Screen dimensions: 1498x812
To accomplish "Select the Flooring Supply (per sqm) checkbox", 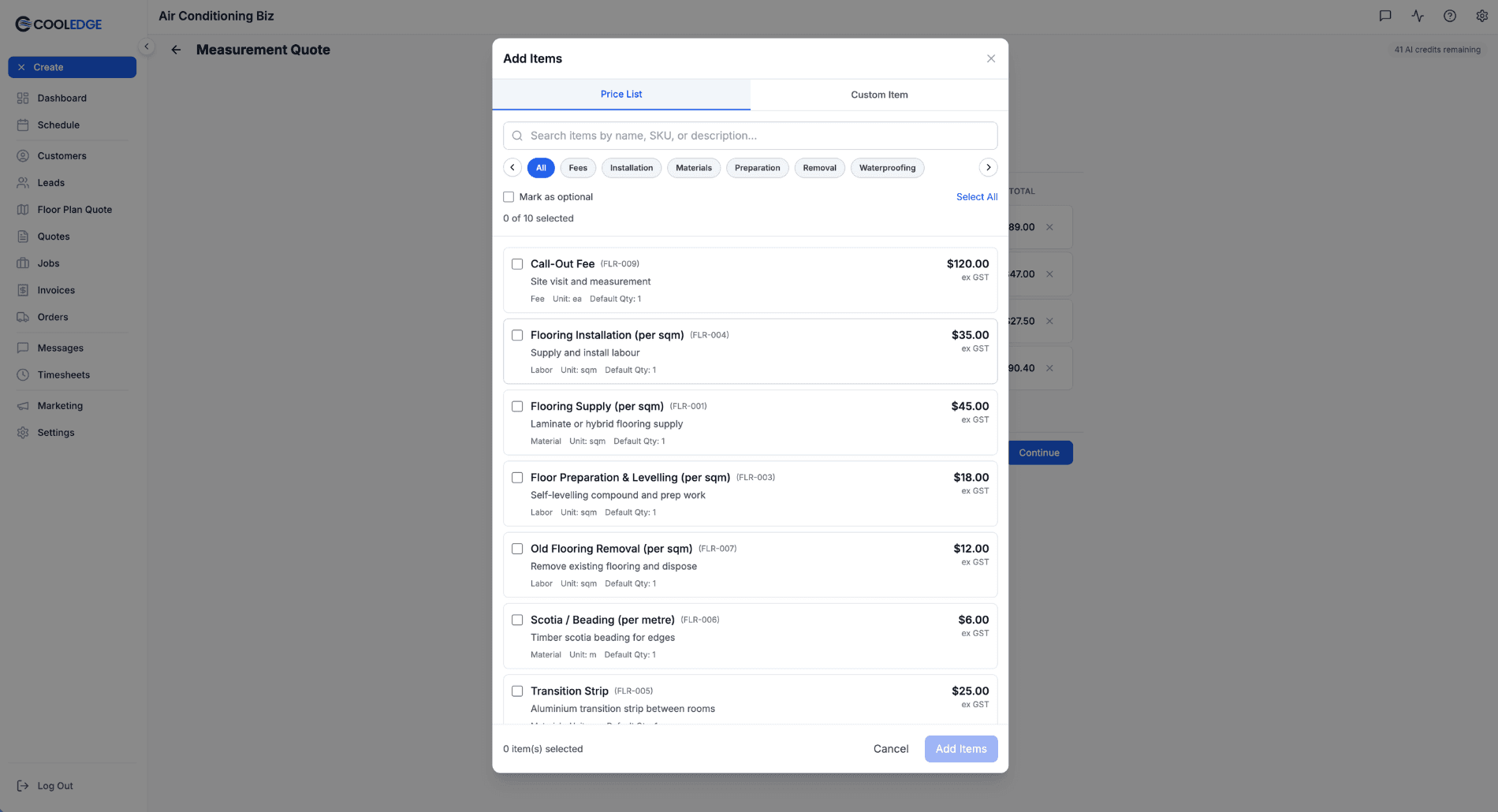I will [517, 406].
